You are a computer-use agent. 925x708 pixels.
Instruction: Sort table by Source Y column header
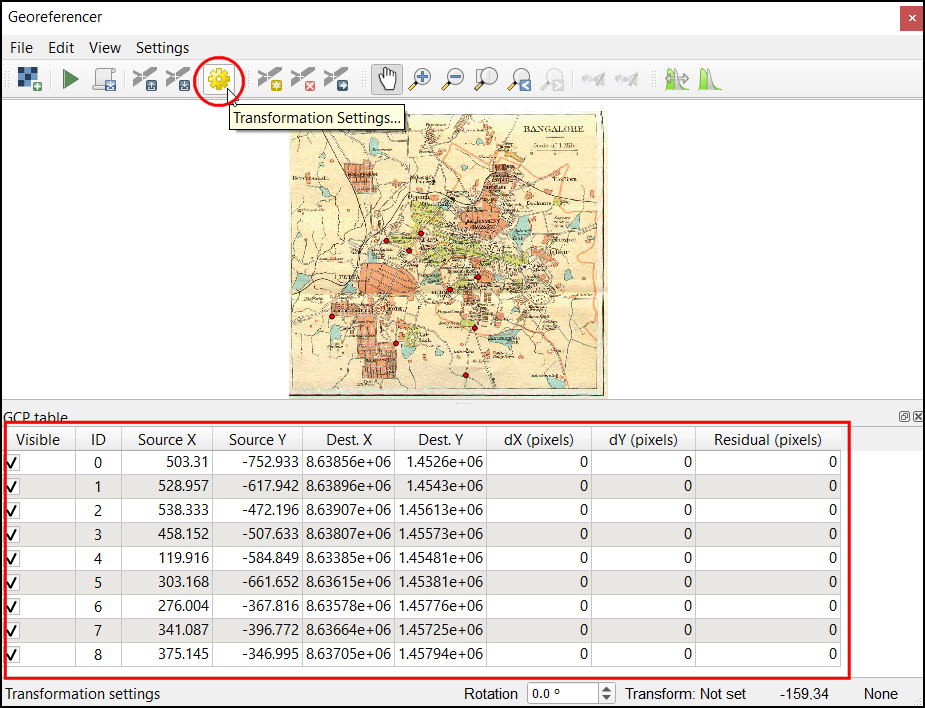(258, 440)
